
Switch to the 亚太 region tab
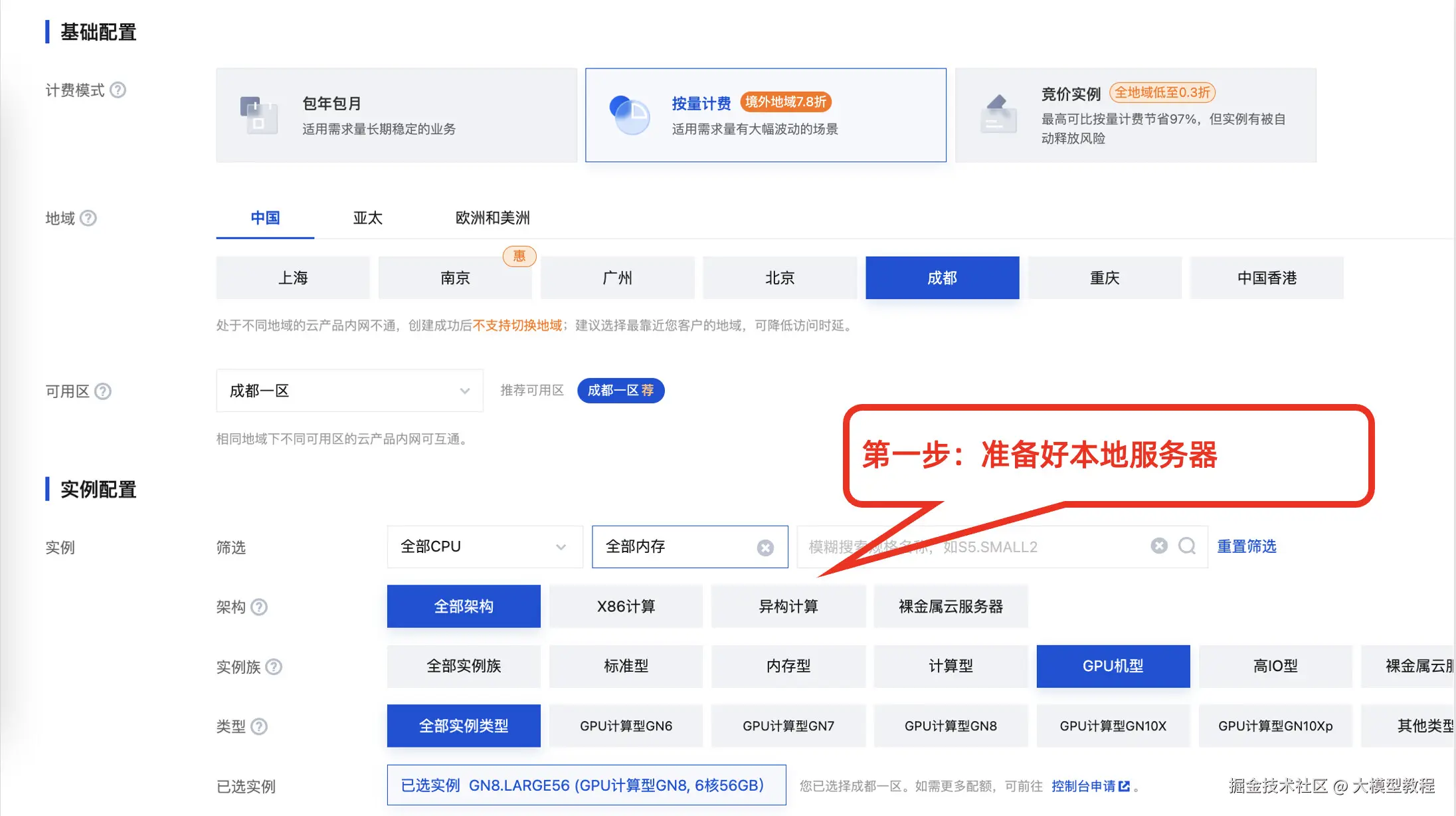pyautogui.click(x=367, y=218)
